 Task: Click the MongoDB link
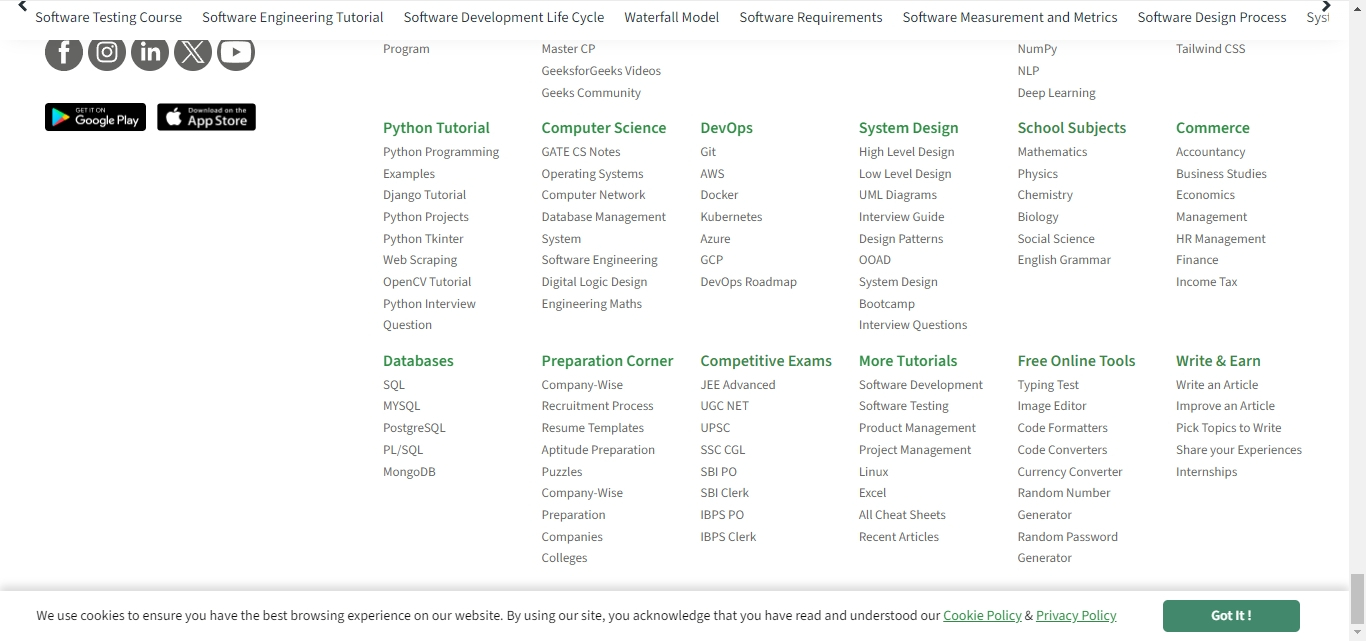(x=409, y=472)
